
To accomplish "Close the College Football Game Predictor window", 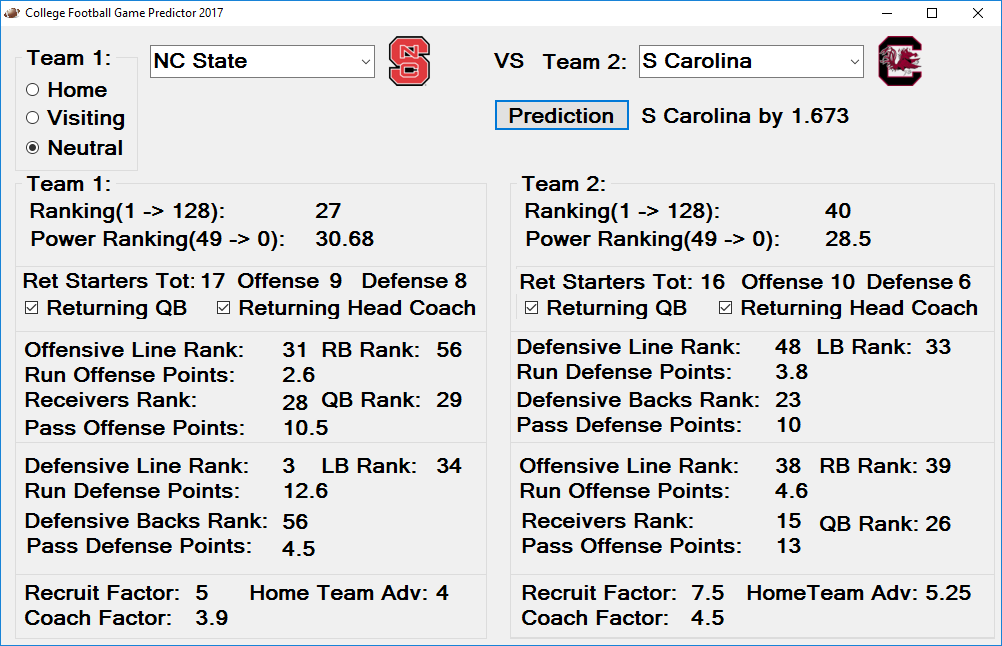I will click(x=978, y=13).
